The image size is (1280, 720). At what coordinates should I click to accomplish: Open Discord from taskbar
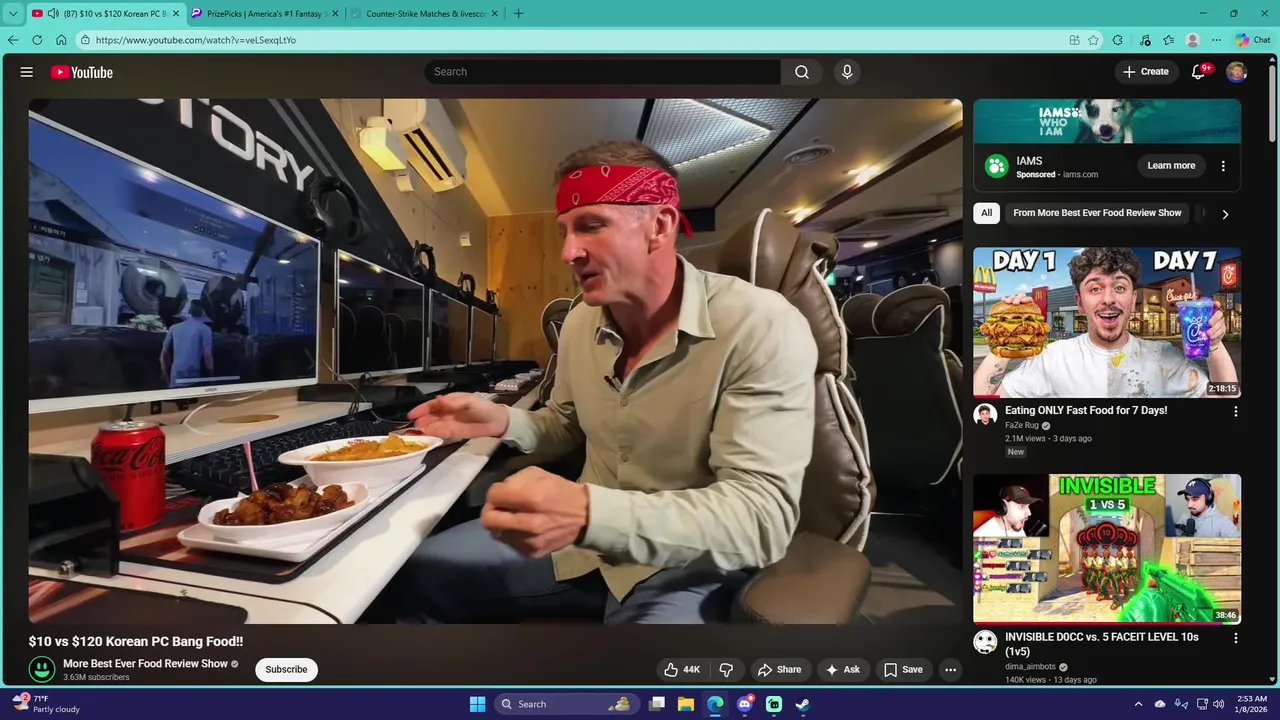click(x=745, y=704)
